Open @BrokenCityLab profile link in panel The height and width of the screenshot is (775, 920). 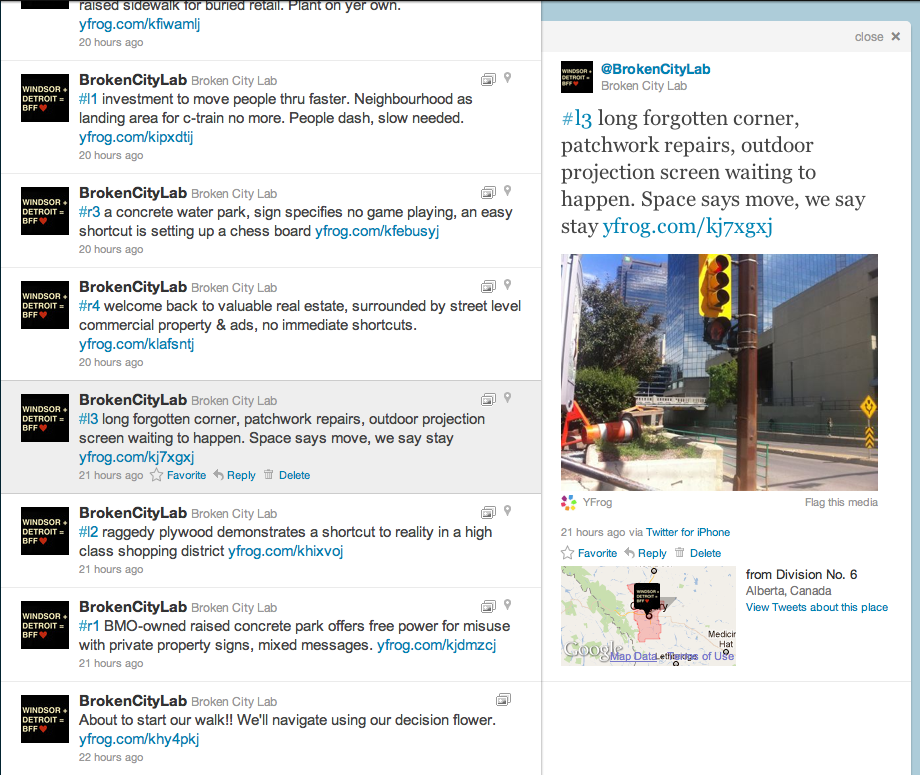pyautogui.click(x=655, y=69)
